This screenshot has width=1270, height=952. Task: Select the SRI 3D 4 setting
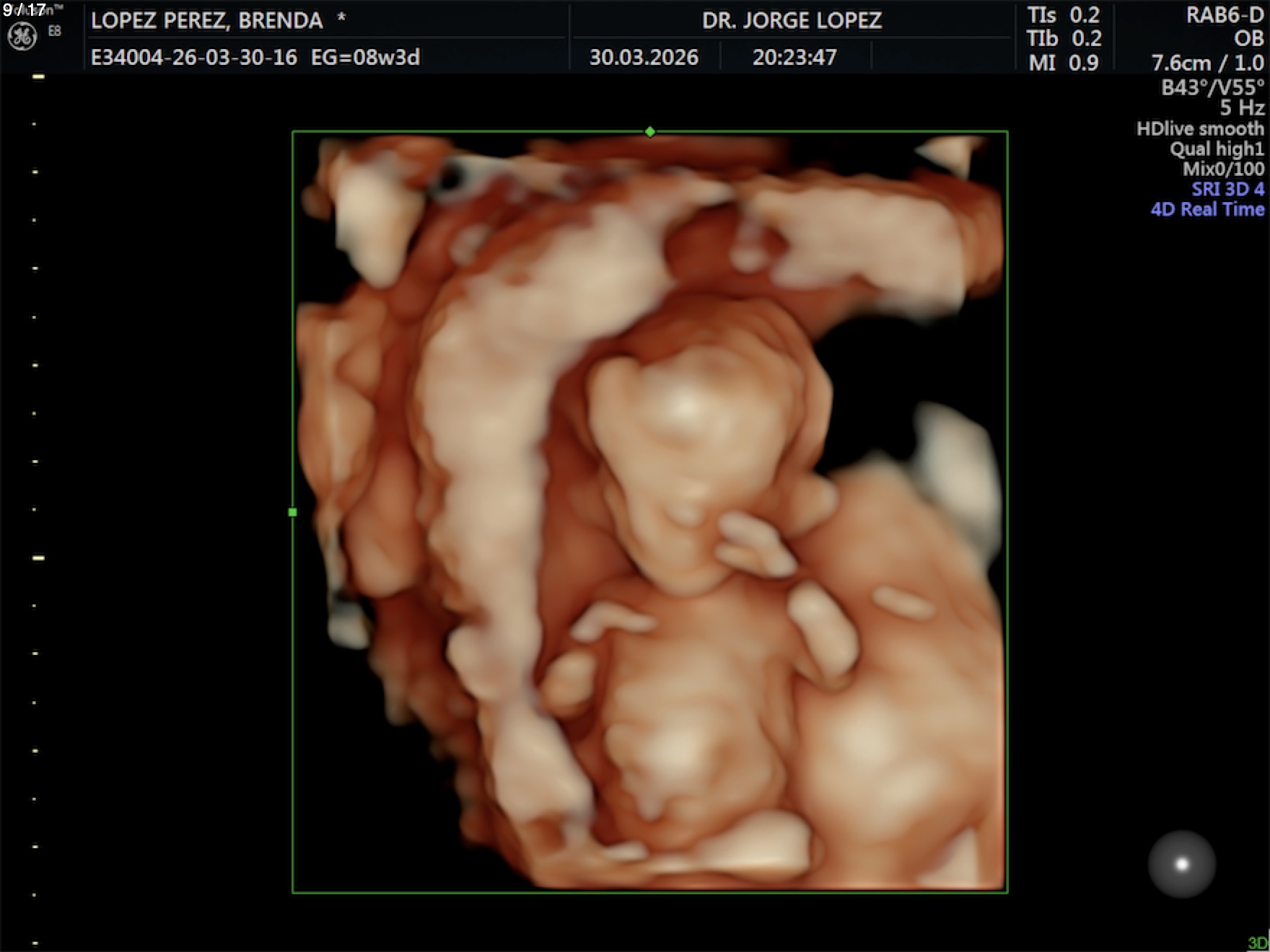(x=1227, y=190)
